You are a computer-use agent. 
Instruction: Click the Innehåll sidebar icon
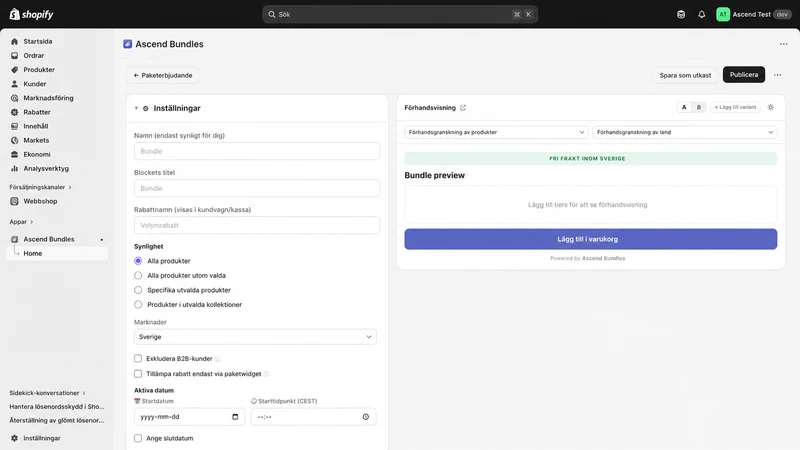[x=14, y=126]
